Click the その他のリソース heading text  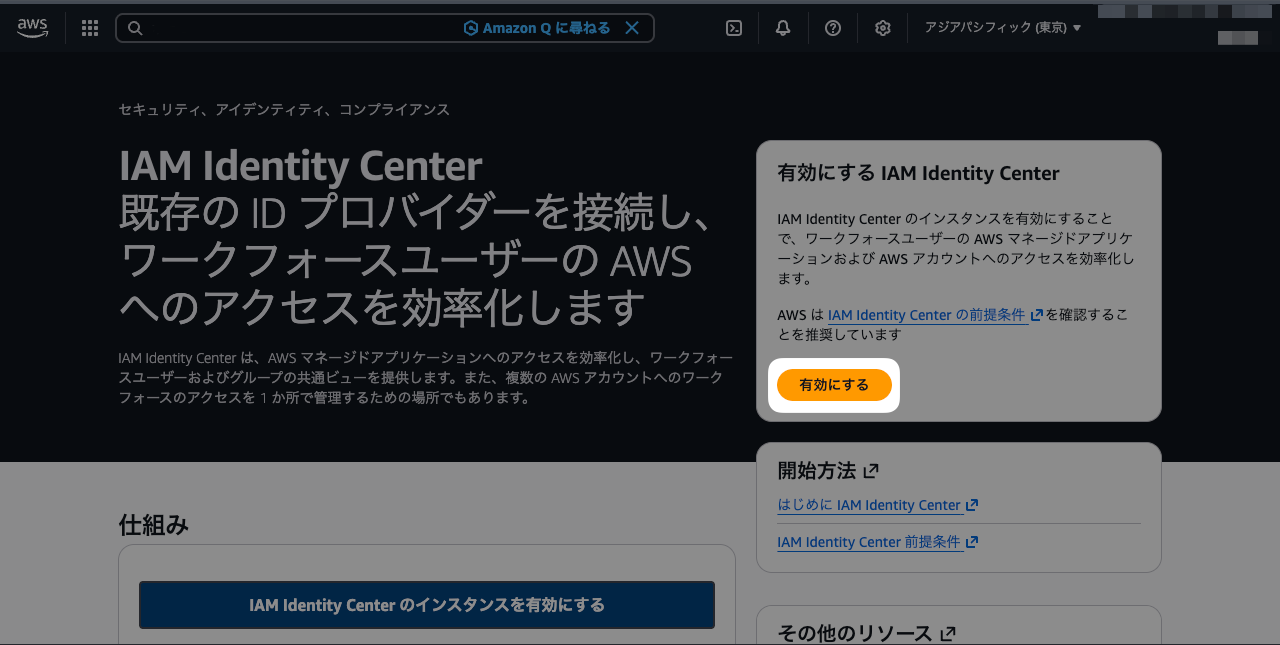pos(855,633)
